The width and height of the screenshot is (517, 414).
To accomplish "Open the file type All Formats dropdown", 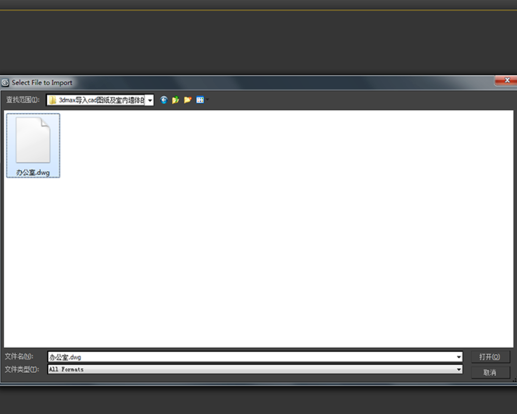I will tap(255, 369).
